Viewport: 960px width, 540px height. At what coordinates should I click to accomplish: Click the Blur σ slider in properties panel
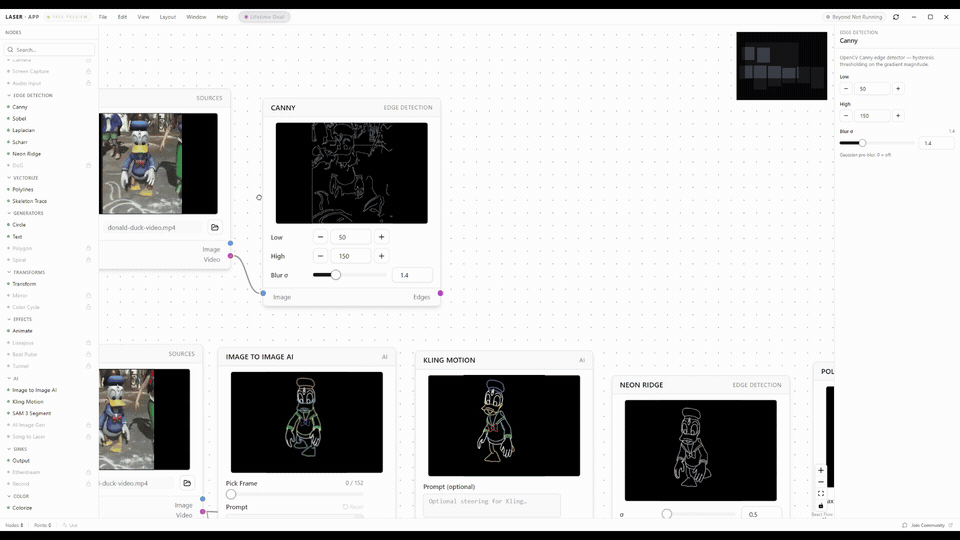pos(877,143)
